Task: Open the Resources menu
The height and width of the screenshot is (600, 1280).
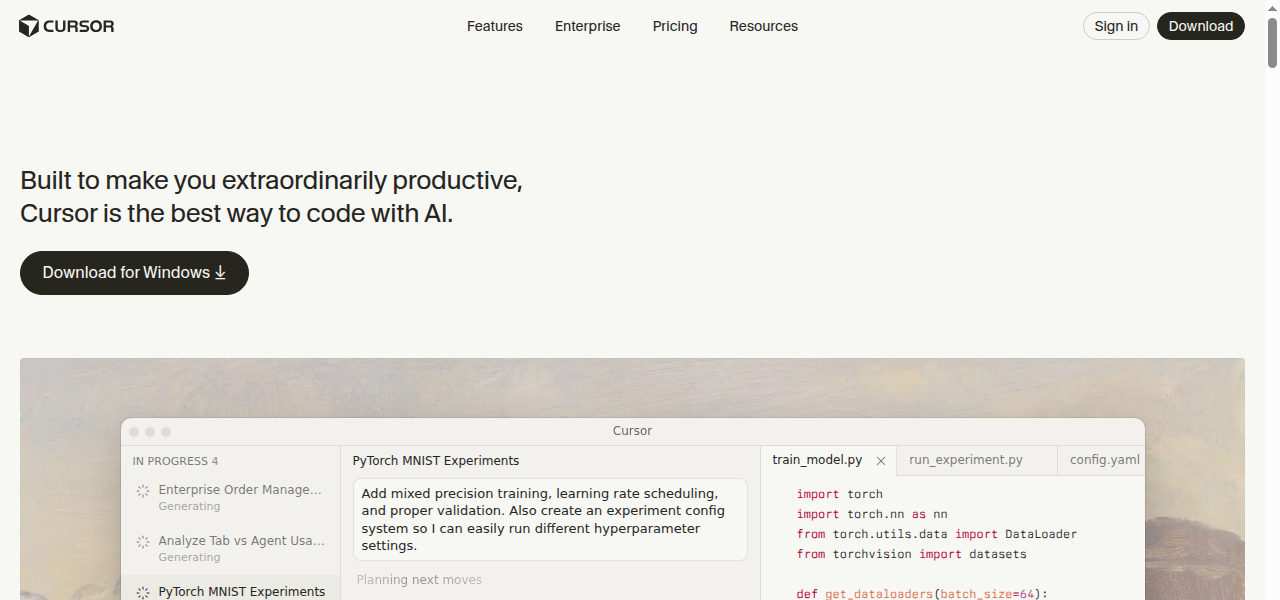Action: 763,26
